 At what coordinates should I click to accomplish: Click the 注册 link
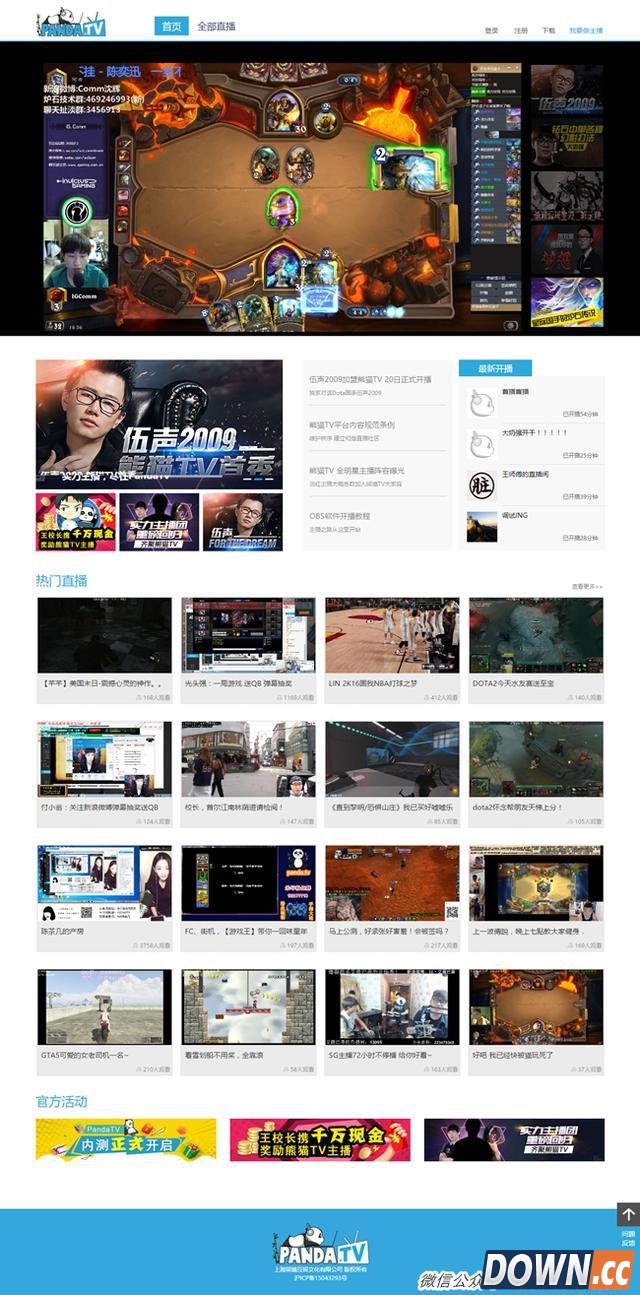point(520,31)
